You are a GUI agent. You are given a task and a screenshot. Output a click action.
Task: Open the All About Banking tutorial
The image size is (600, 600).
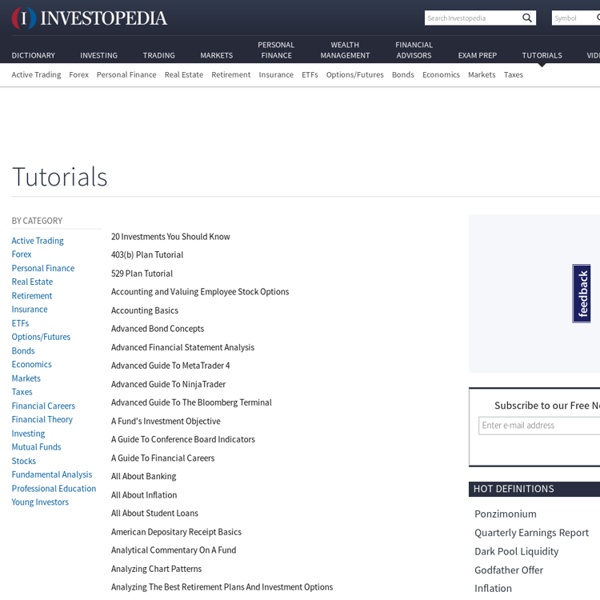(143, 476)
